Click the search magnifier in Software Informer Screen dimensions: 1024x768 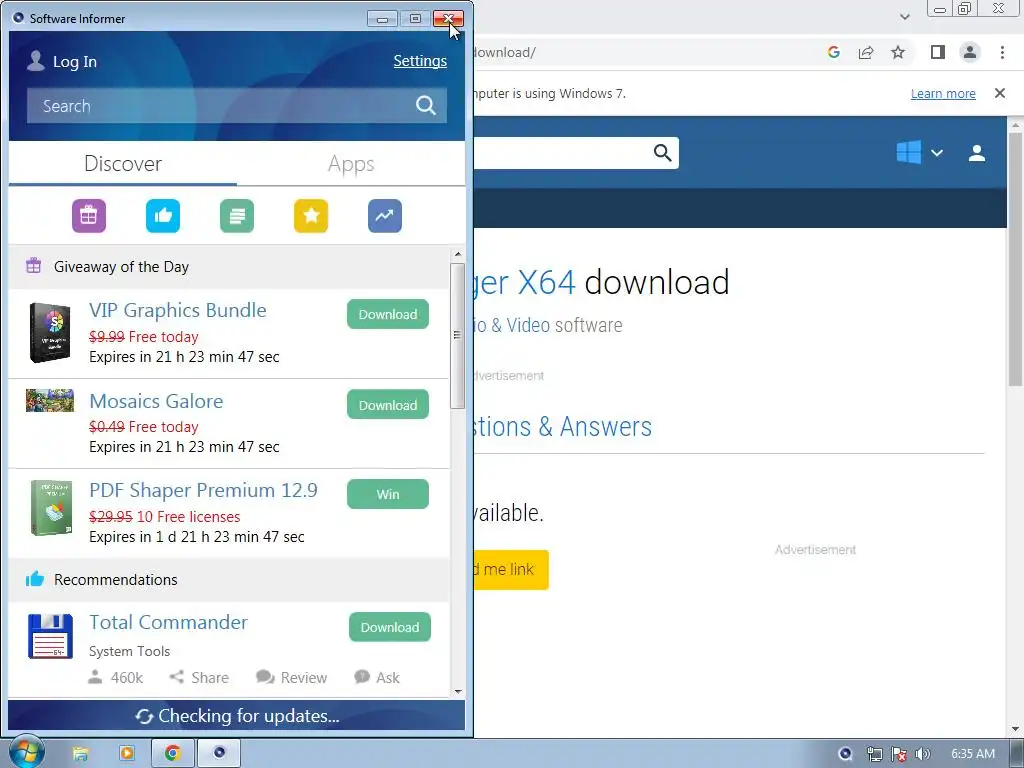point(426,105)
